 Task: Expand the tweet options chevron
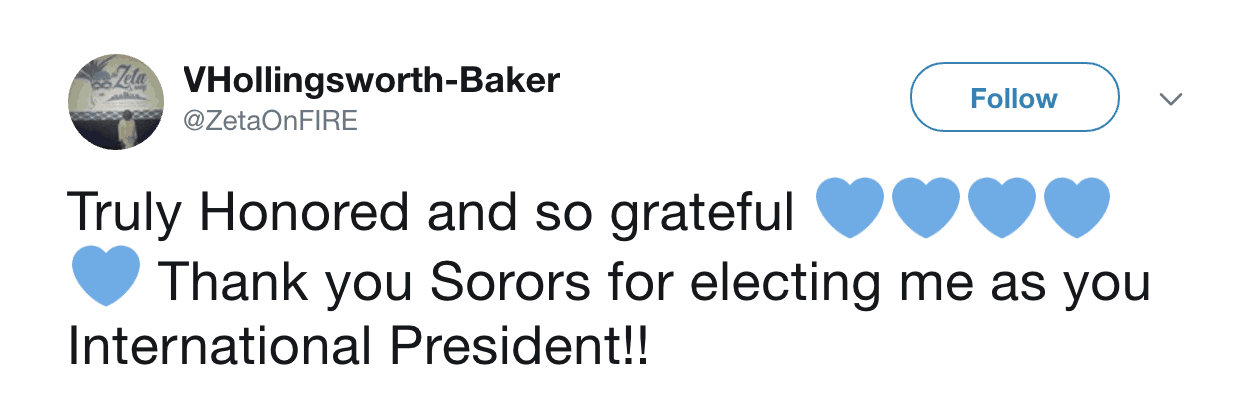1169,99
